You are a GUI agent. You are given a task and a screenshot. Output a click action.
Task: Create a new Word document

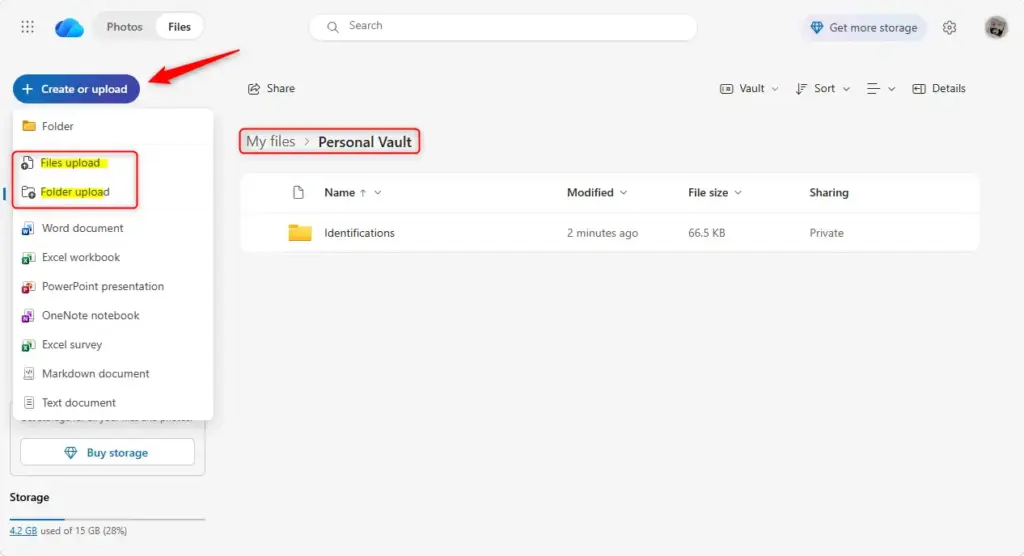112,228
